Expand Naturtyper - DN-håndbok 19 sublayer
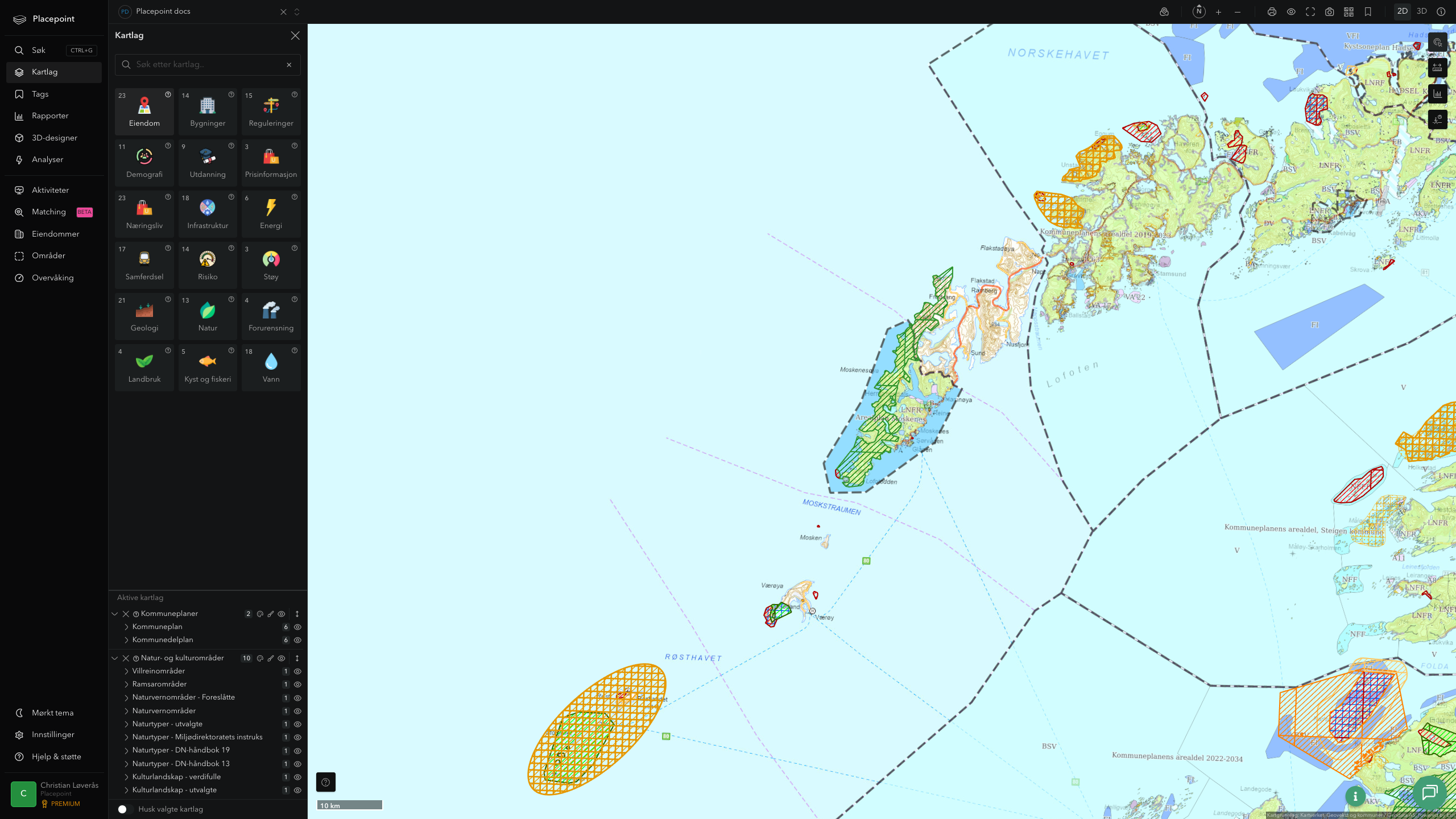The width and height of the screenshot is (1456, 819). click(x=126, y=750)
